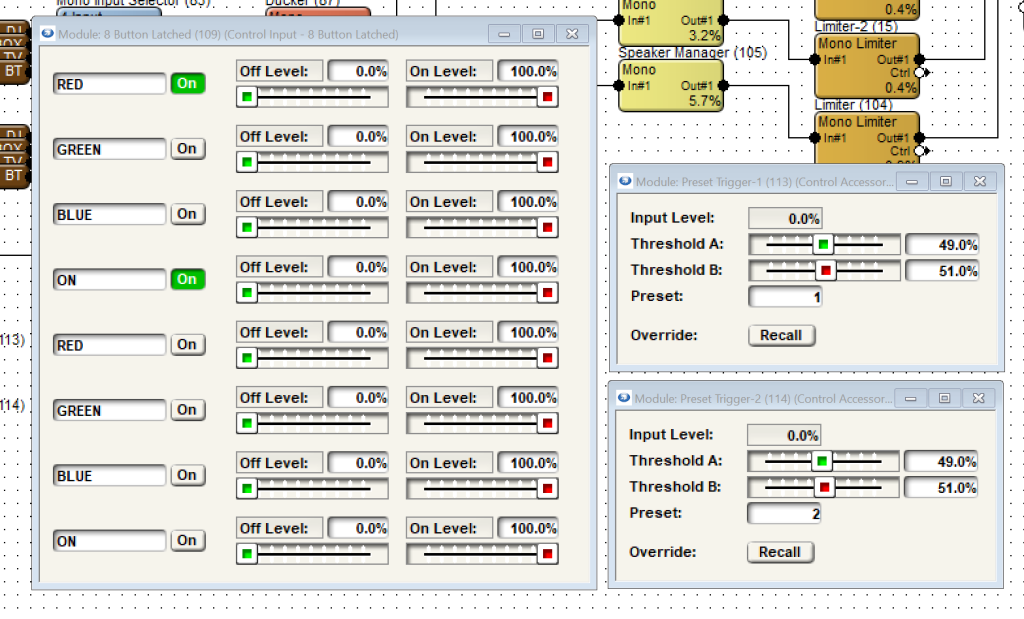Minimize the Preset Trigger-2 module window
Screen dimensions: 1024x619
(x=909, y=398)
